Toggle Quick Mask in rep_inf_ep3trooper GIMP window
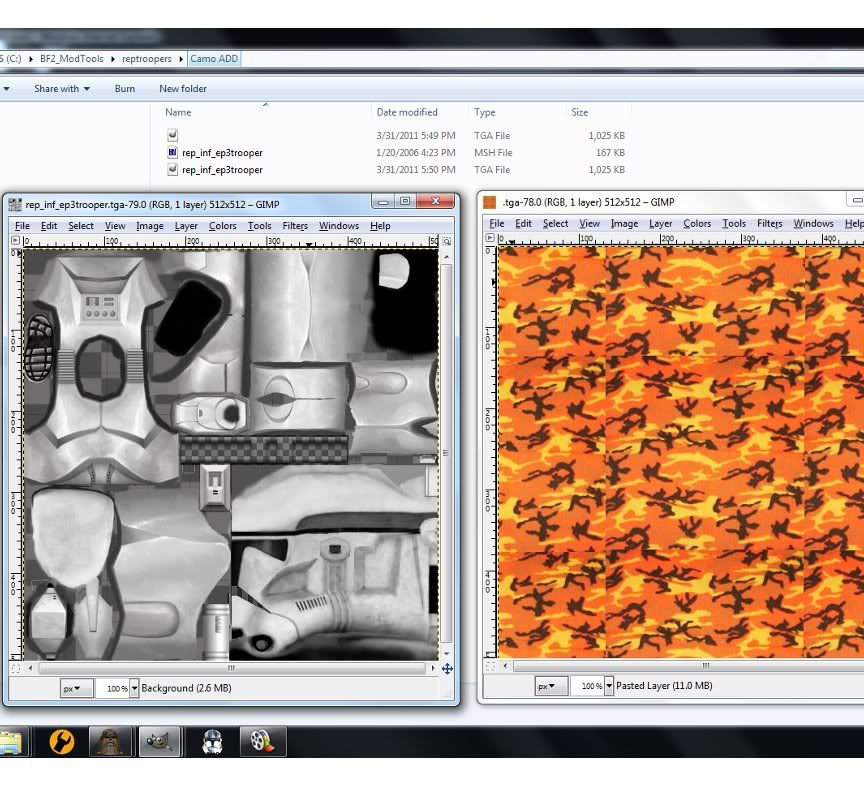The height and width of the screenshot is (800, 864). (15, 668)
